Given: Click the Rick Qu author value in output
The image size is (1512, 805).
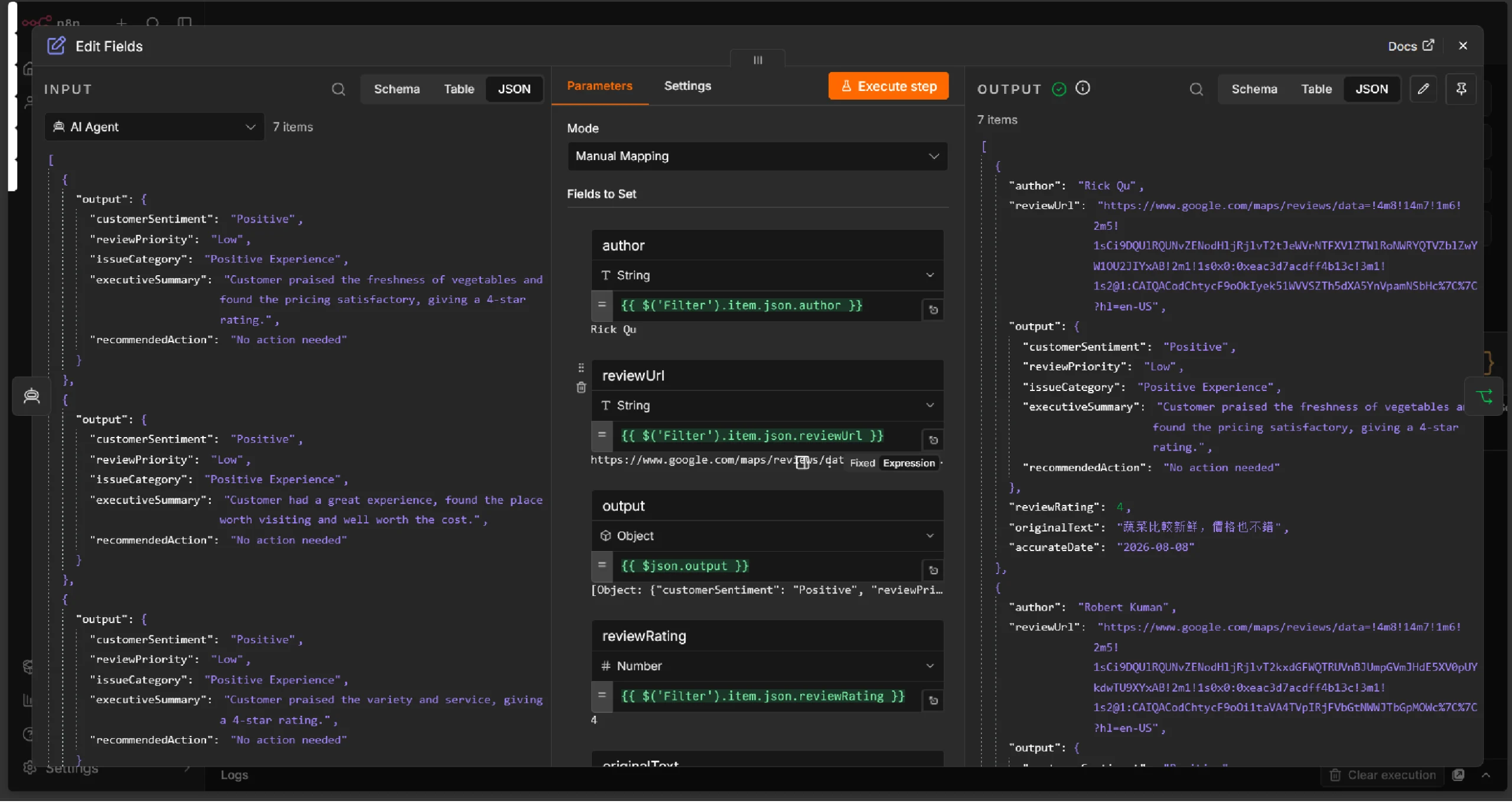Looking at the screenshot, I should [x=1107, y=187].
